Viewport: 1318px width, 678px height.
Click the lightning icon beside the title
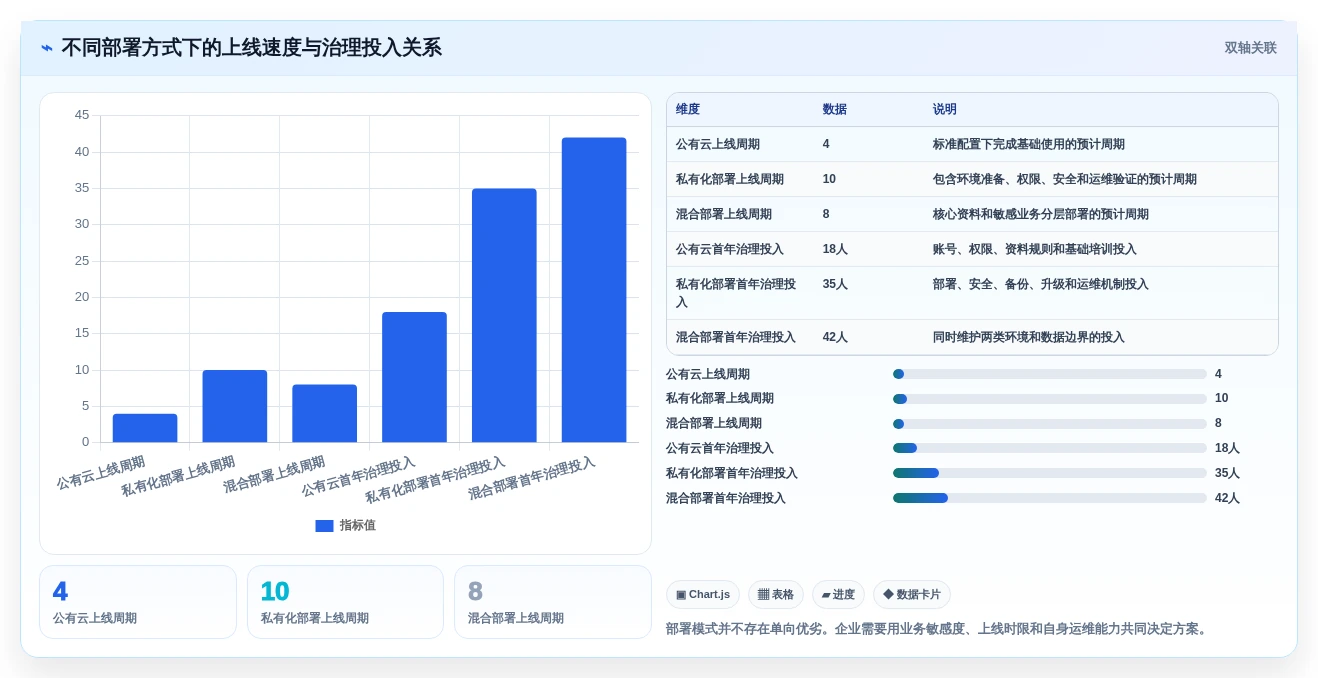[x=46, y=48]
